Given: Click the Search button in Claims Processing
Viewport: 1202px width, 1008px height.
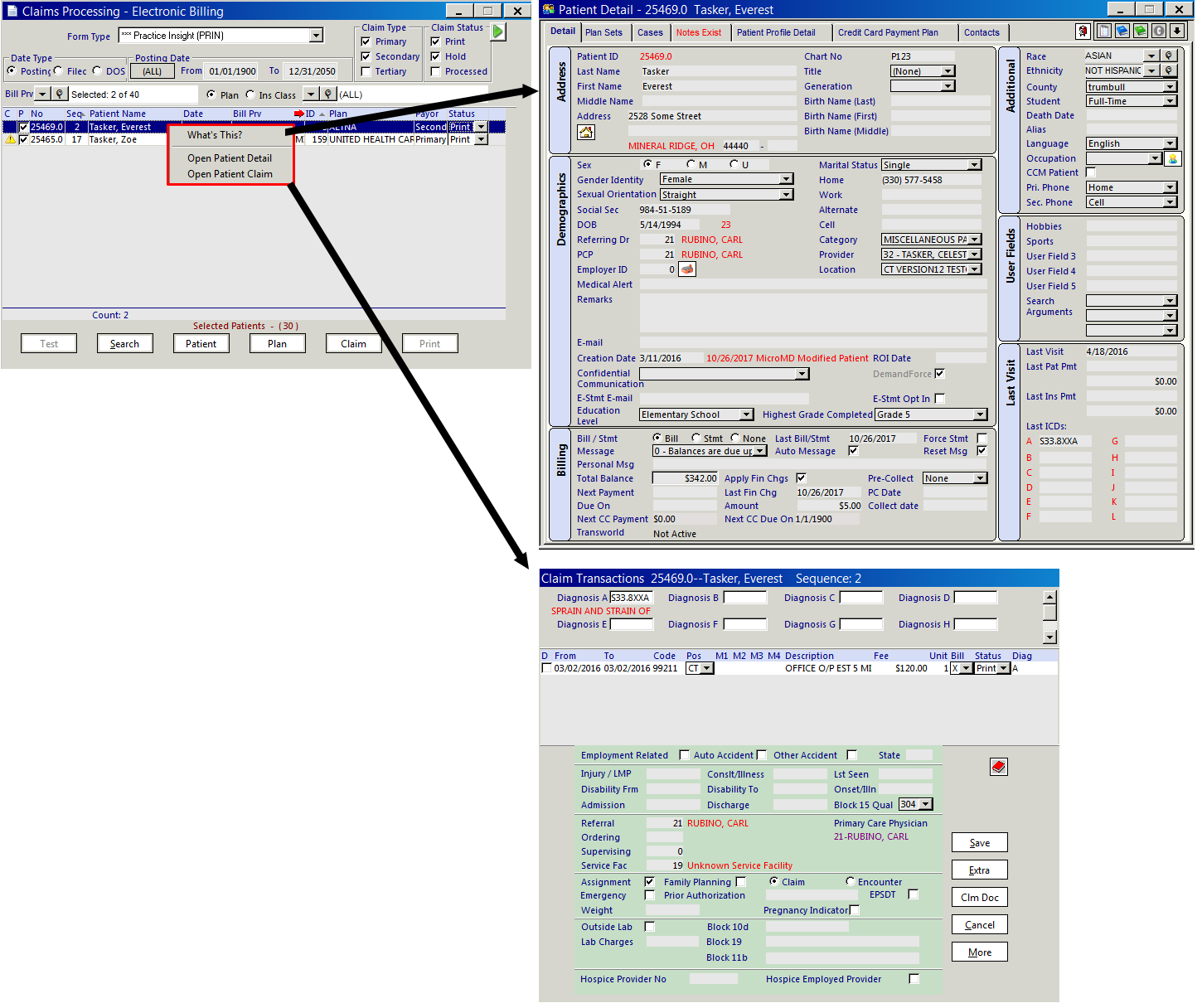Looking at the screenshot, I should [124, 343].
